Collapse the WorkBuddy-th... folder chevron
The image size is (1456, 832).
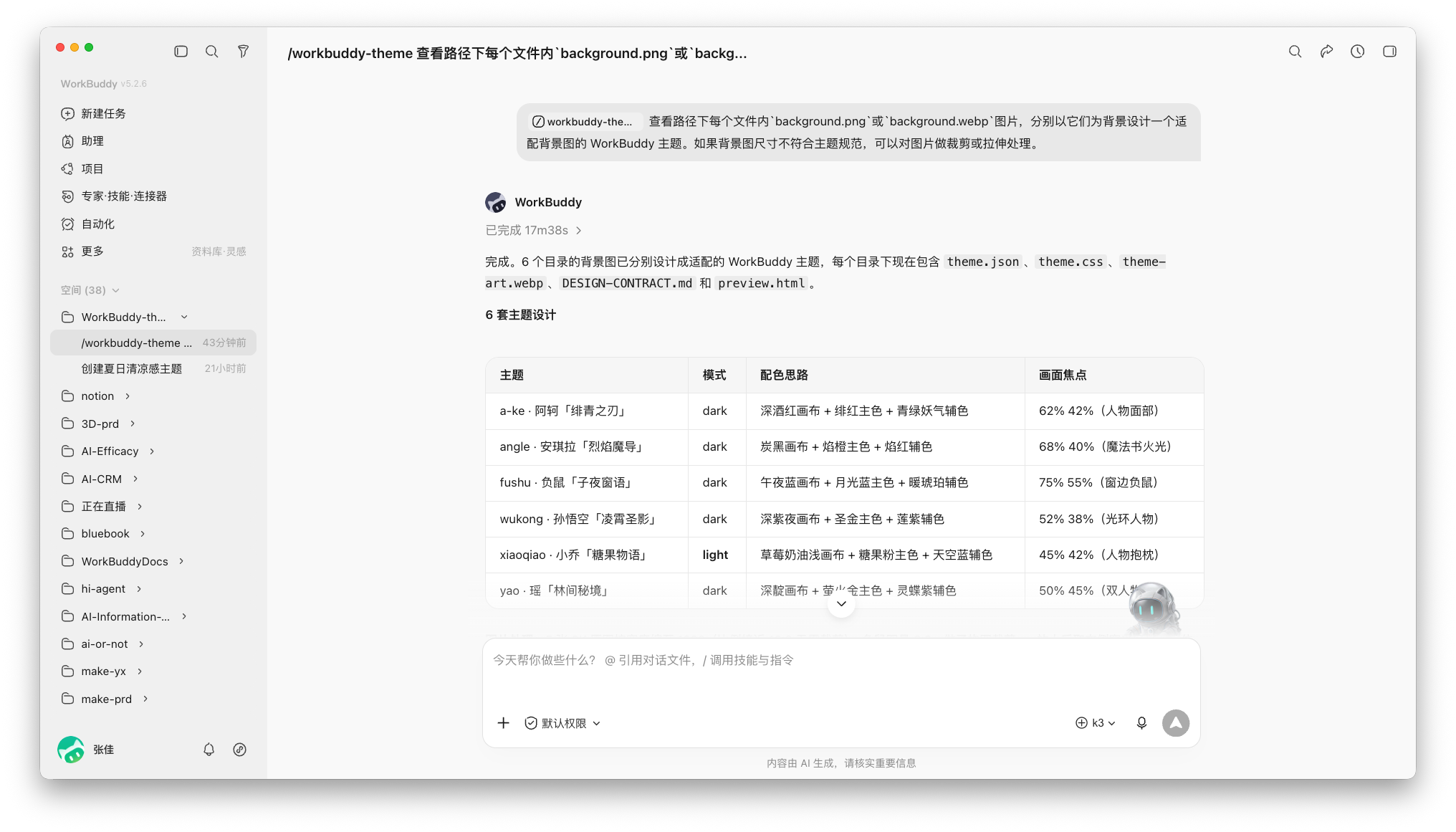point(184,317)
